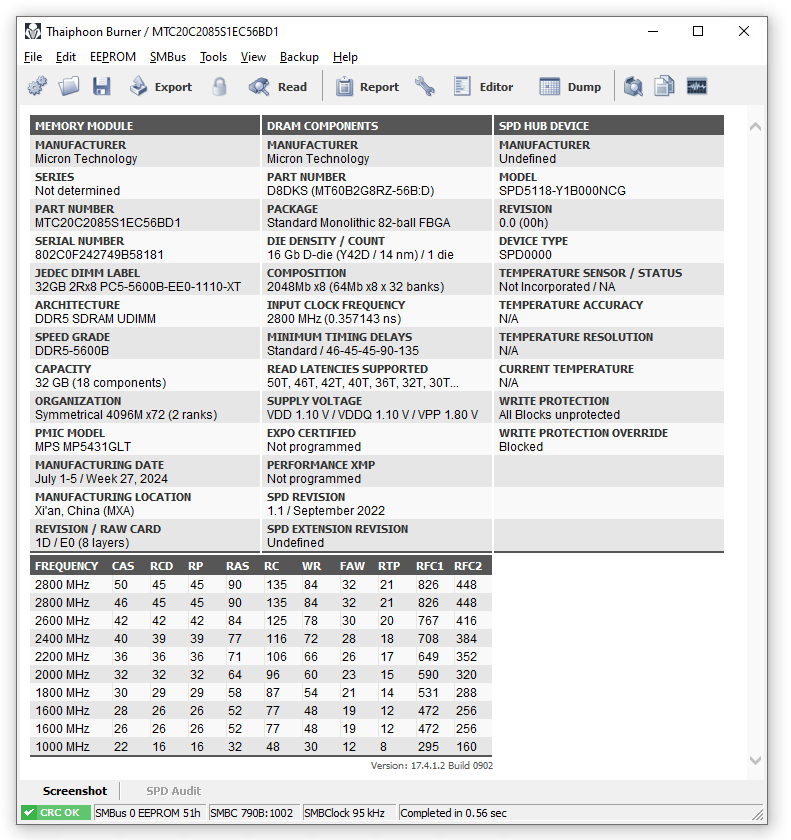The height and width of the screenshot is (840, 791).
Task: Open the File menu
Action: click(33, 57)
